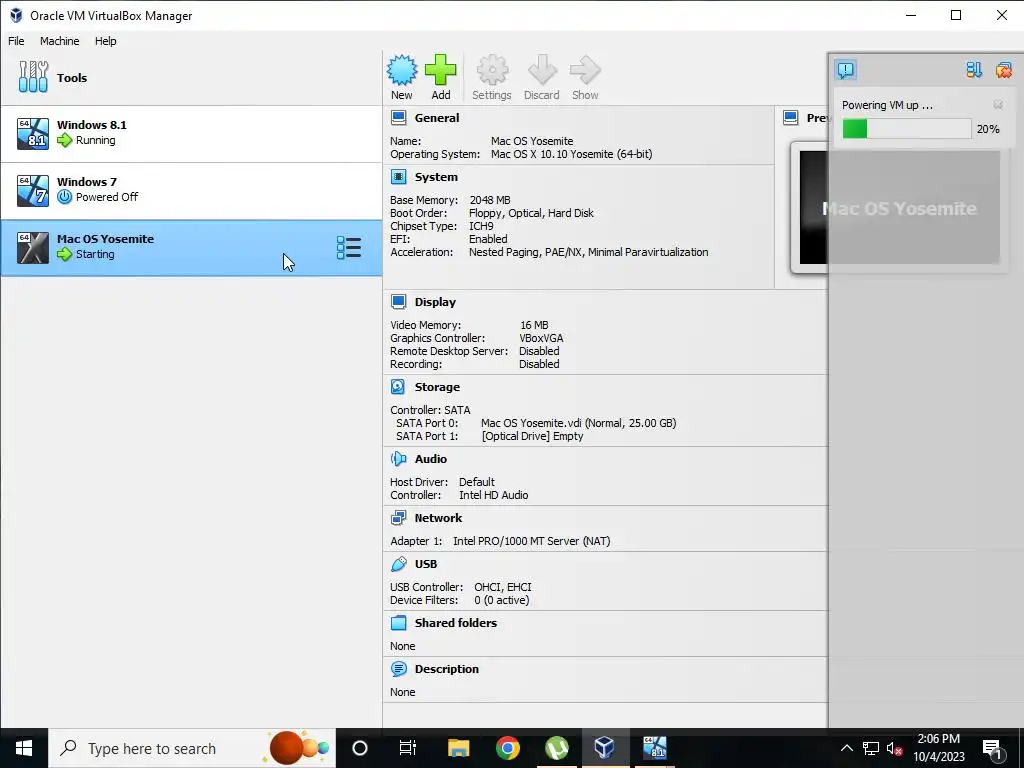Open the Windows Start menu
The width and height of the screenshot is (1024, 768).
(x=24, y=748)
